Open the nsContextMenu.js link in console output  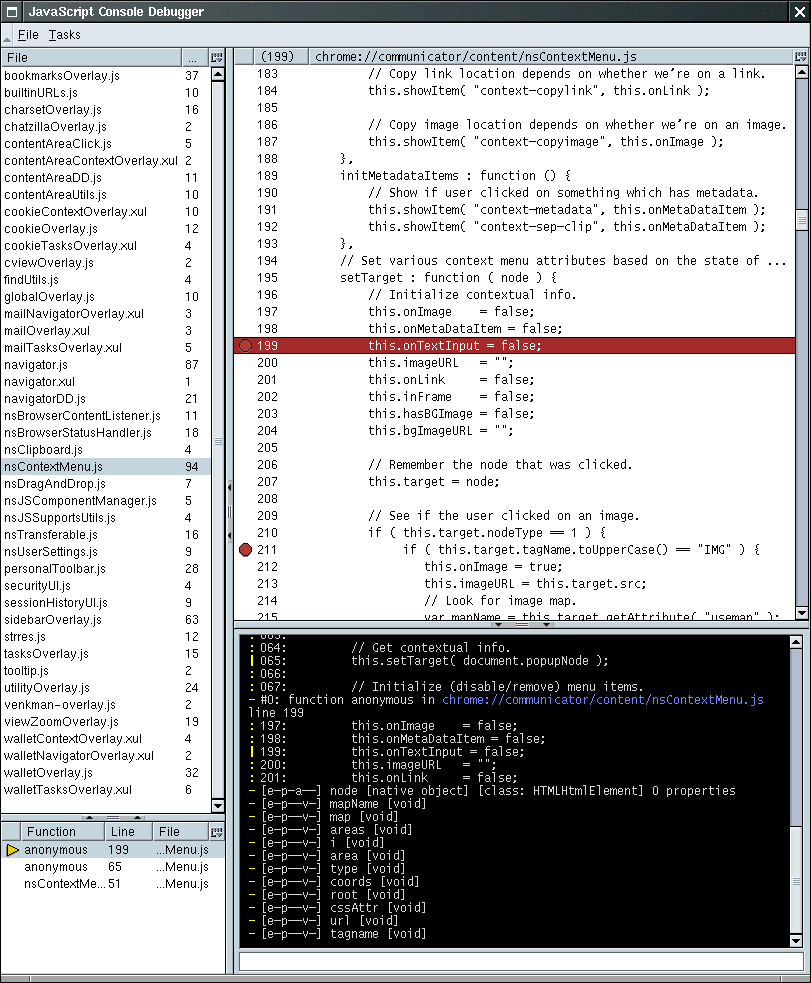603,700
